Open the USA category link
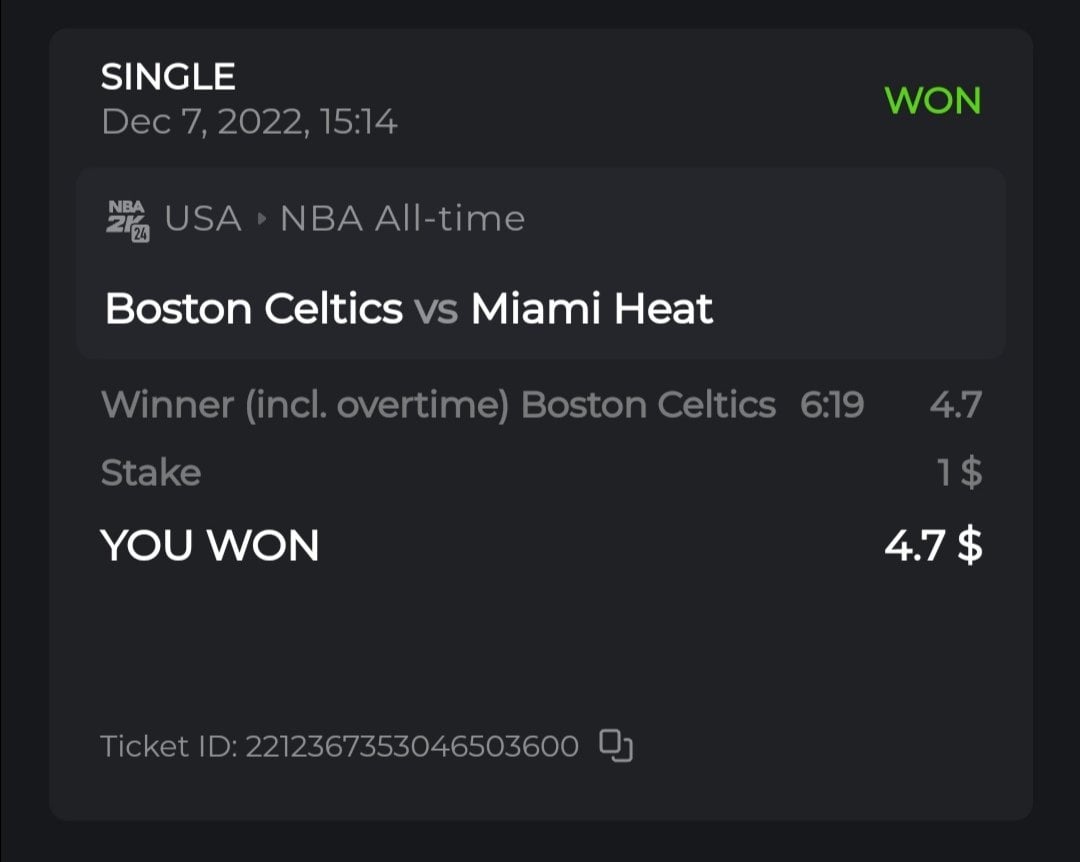This screenshot has width=1080, height=862. (x=203, y=218)
